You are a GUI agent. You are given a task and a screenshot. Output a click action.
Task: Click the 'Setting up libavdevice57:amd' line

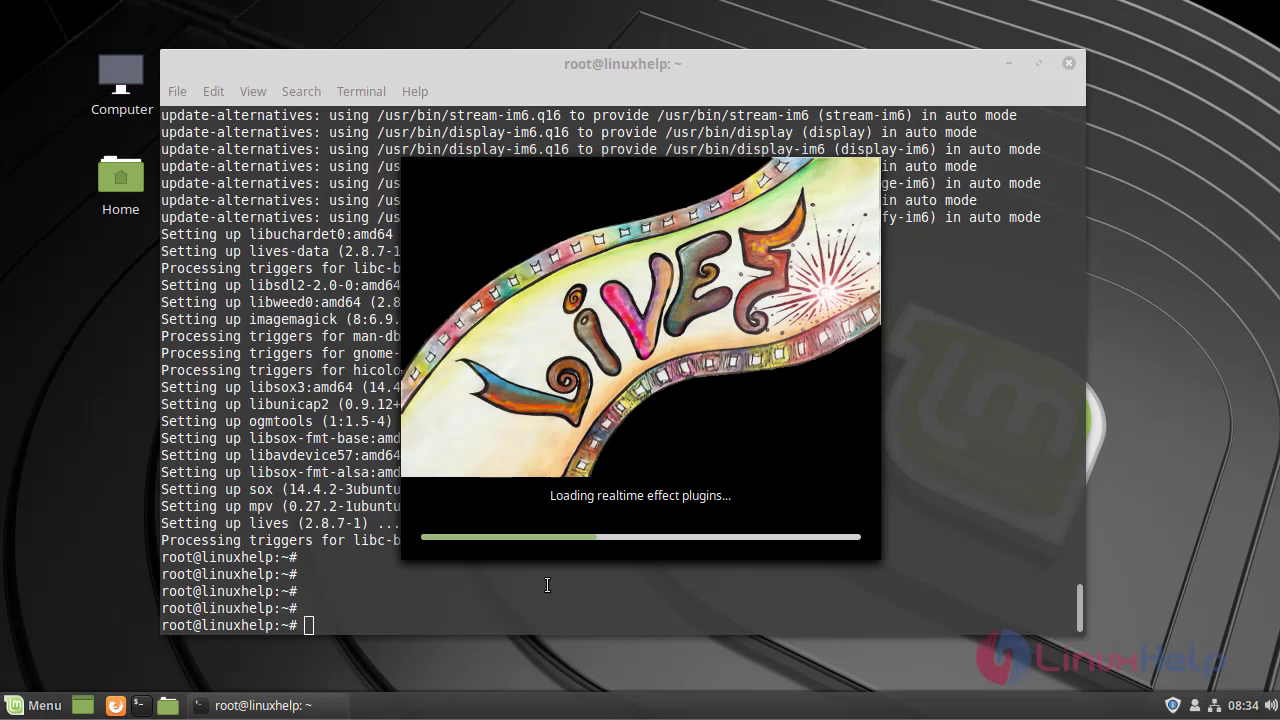(x=280, y=455)
